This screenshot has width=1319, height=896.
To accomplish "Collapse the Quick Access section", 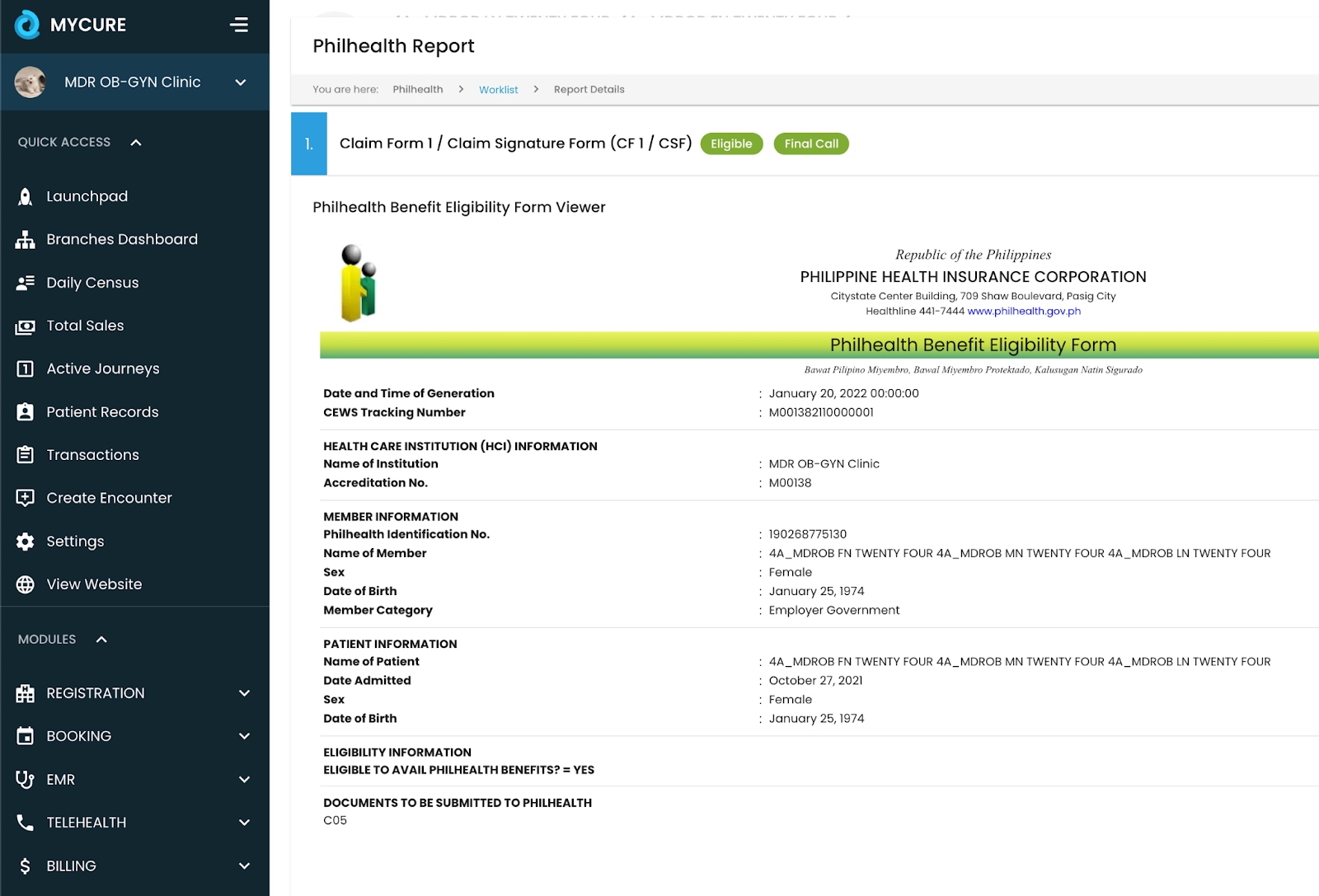I will click(x=136, y=143).
